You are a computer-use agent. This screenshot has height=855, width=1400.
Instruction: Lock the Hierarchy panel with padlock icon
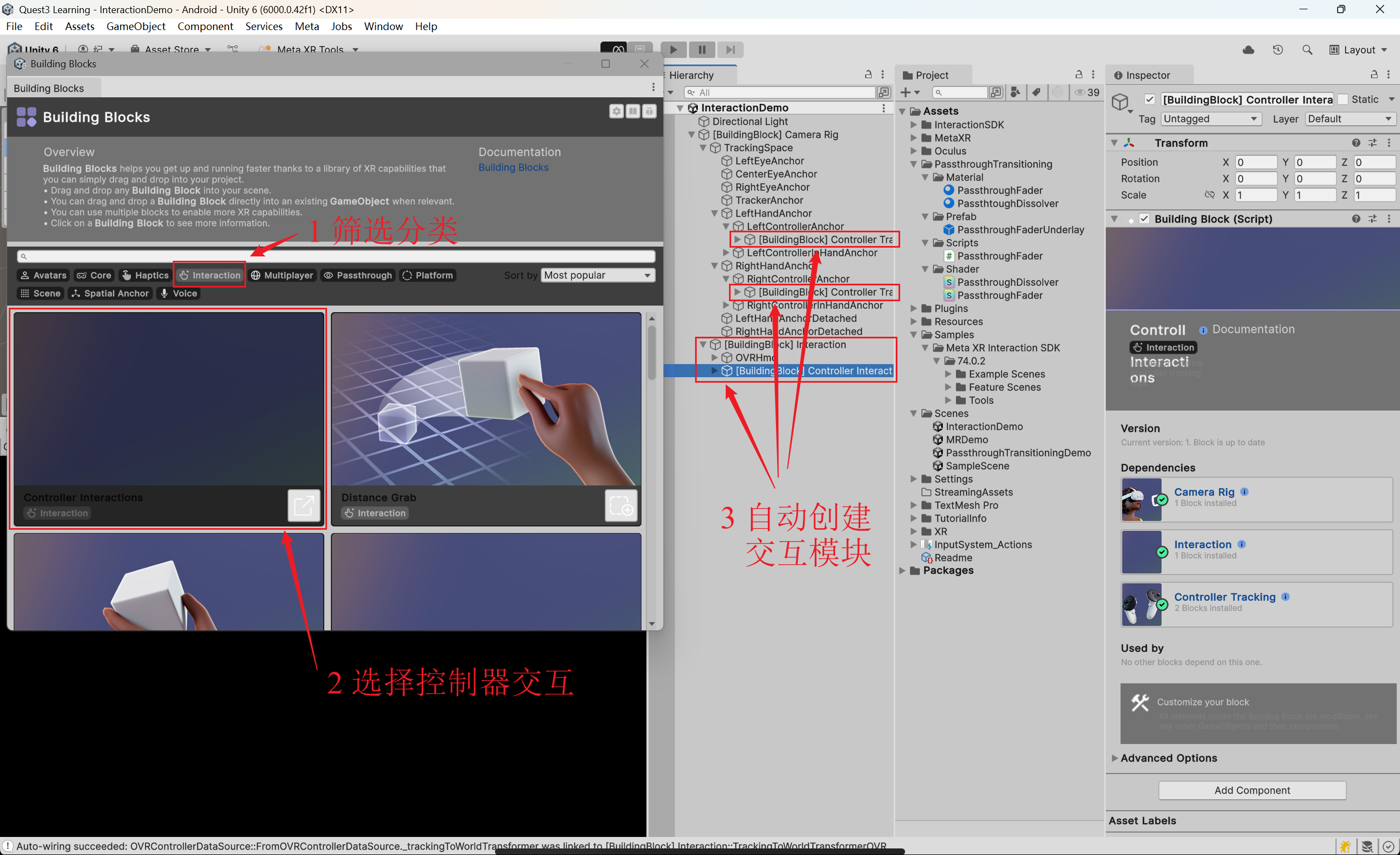coord(868,74)
